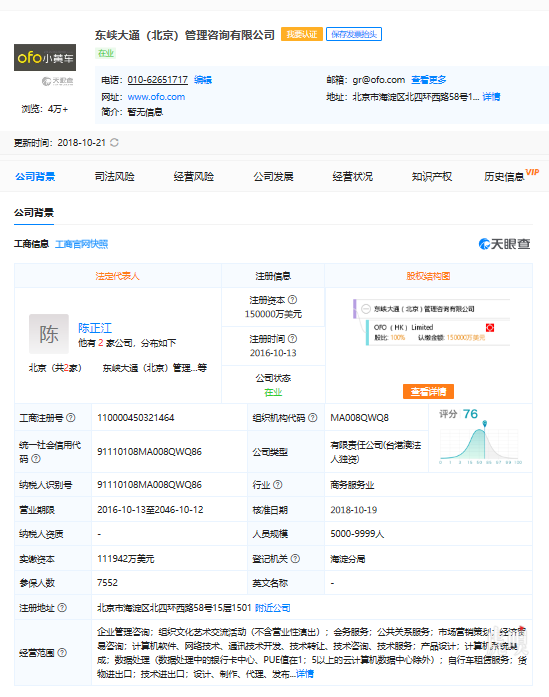Click phone number 010-62651717 link
Viewport: 549px width, 697px height.
[158, 80]
